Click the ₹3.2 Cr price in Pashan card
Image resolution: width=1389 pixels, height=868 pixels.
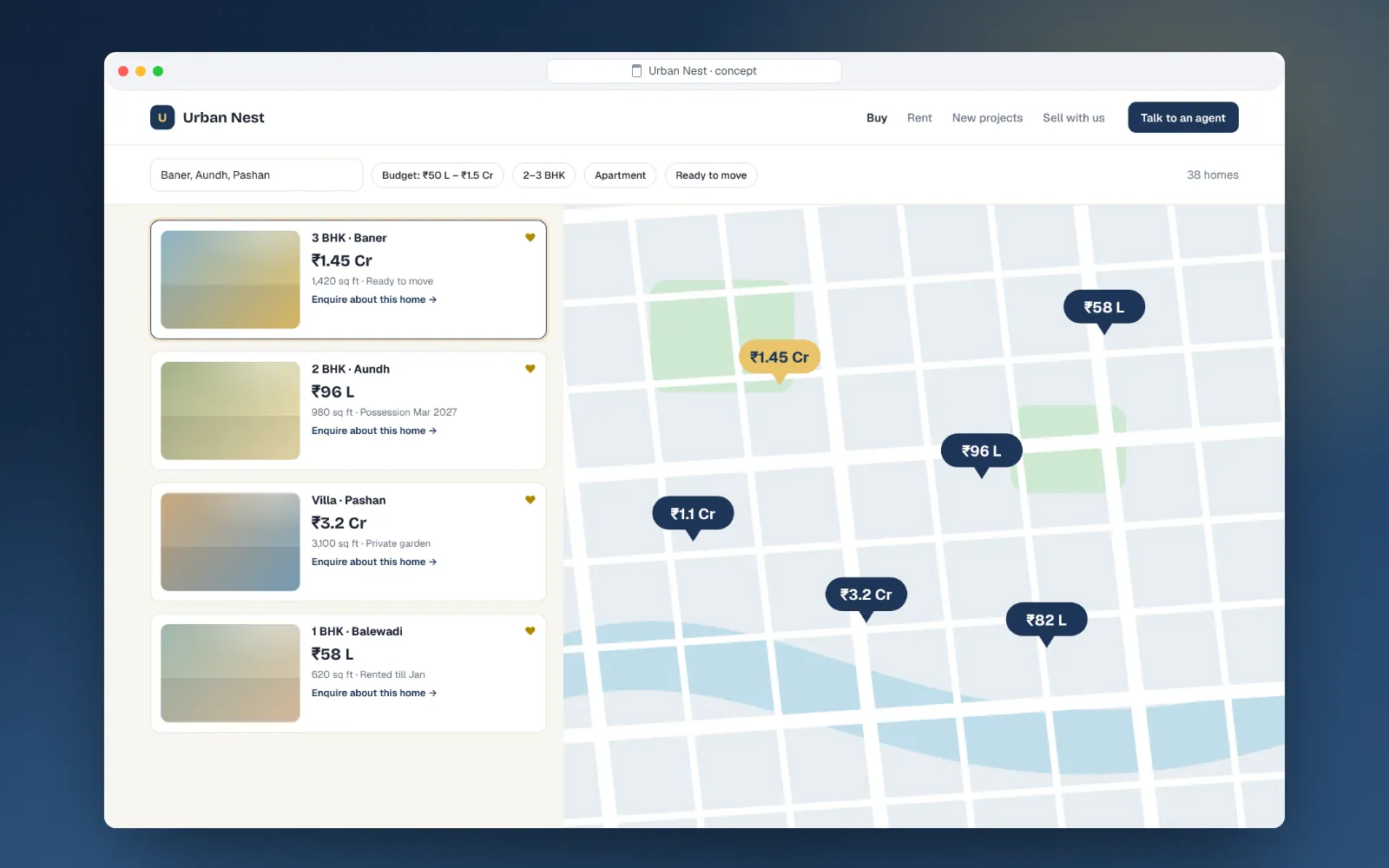point(339,523)
